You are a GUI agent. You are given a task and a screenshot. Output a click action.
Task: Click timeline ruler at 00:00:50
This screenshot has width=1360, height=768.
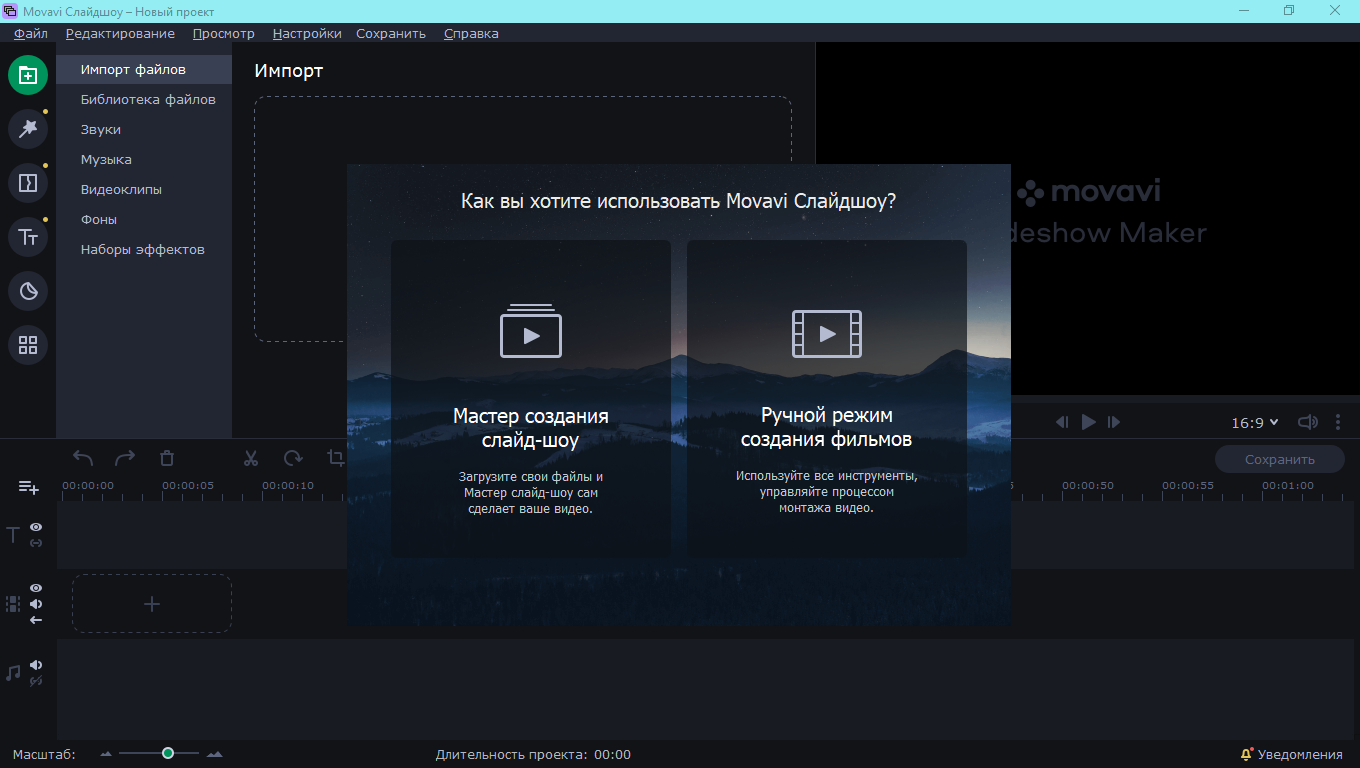click(1088, 486)
